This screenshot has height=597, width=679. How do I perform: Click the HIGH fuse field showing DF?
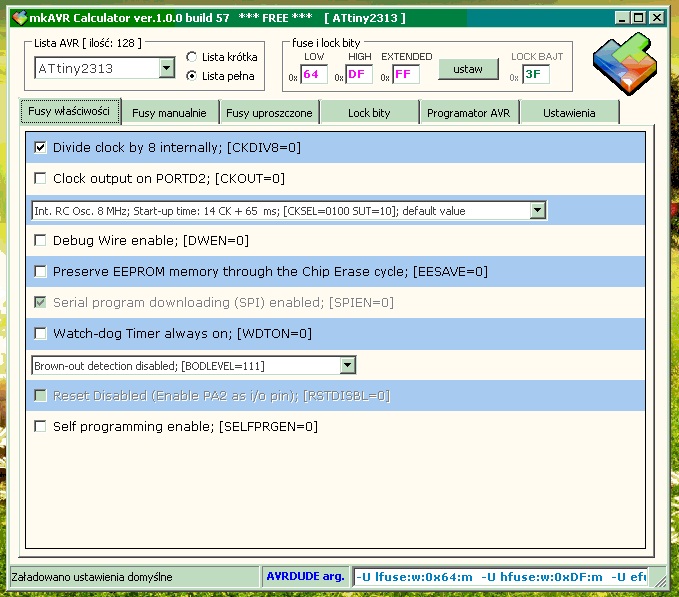[x=359, y=74]
